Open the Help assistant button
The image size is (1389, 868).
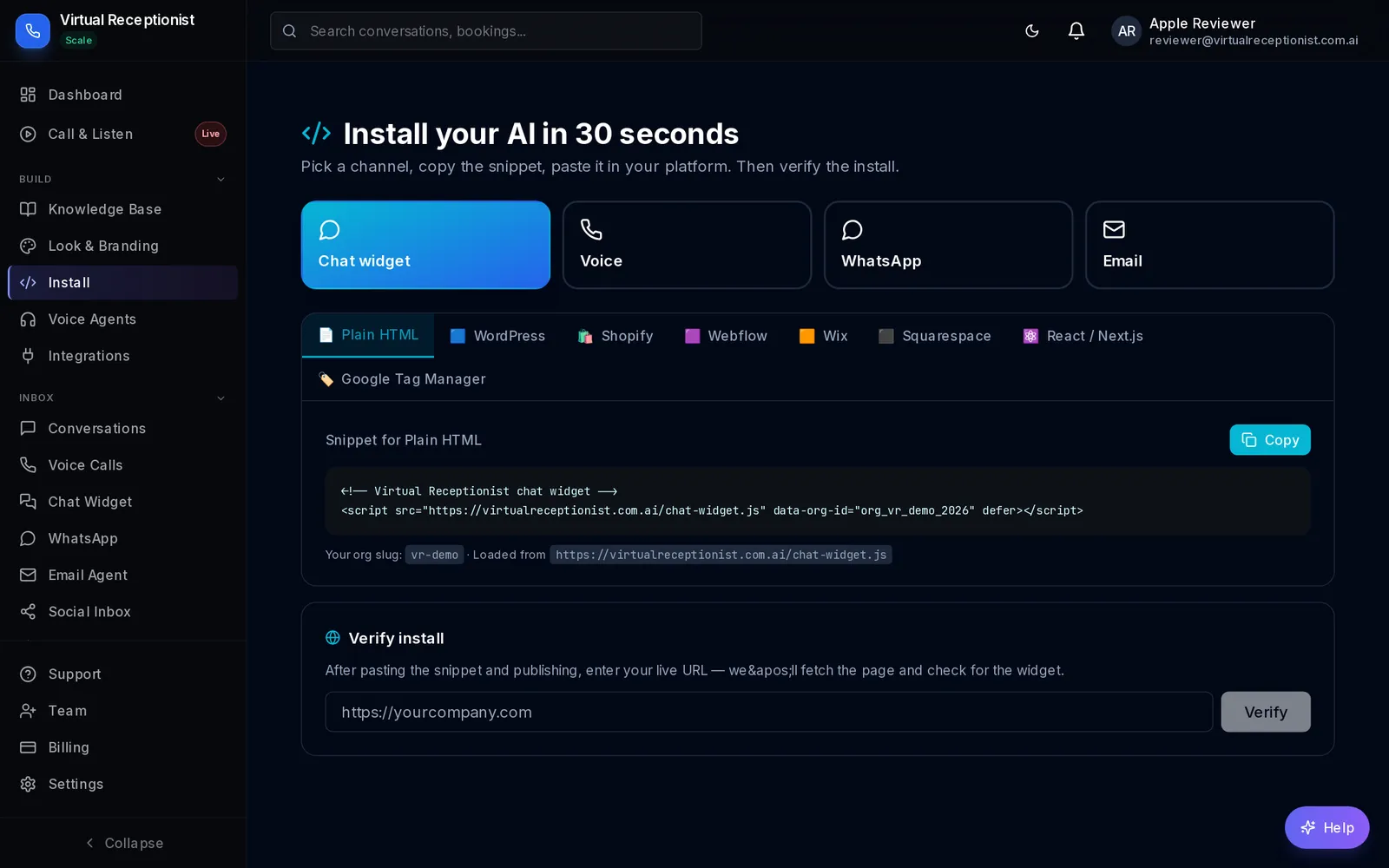pos(1326,828)
